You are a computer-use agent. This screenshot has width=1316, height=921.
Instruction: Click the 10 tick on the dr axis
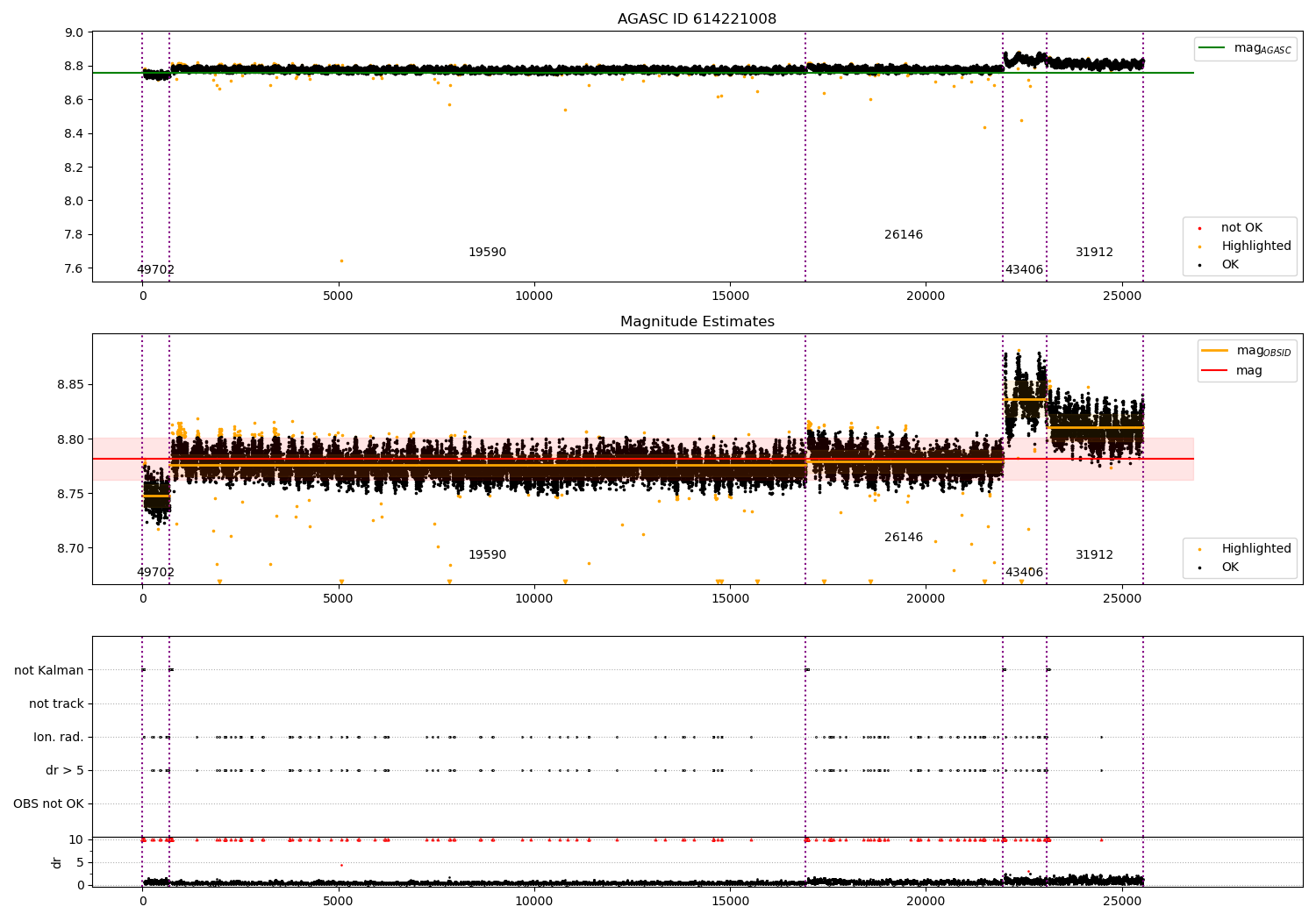[x=76, y=840]
